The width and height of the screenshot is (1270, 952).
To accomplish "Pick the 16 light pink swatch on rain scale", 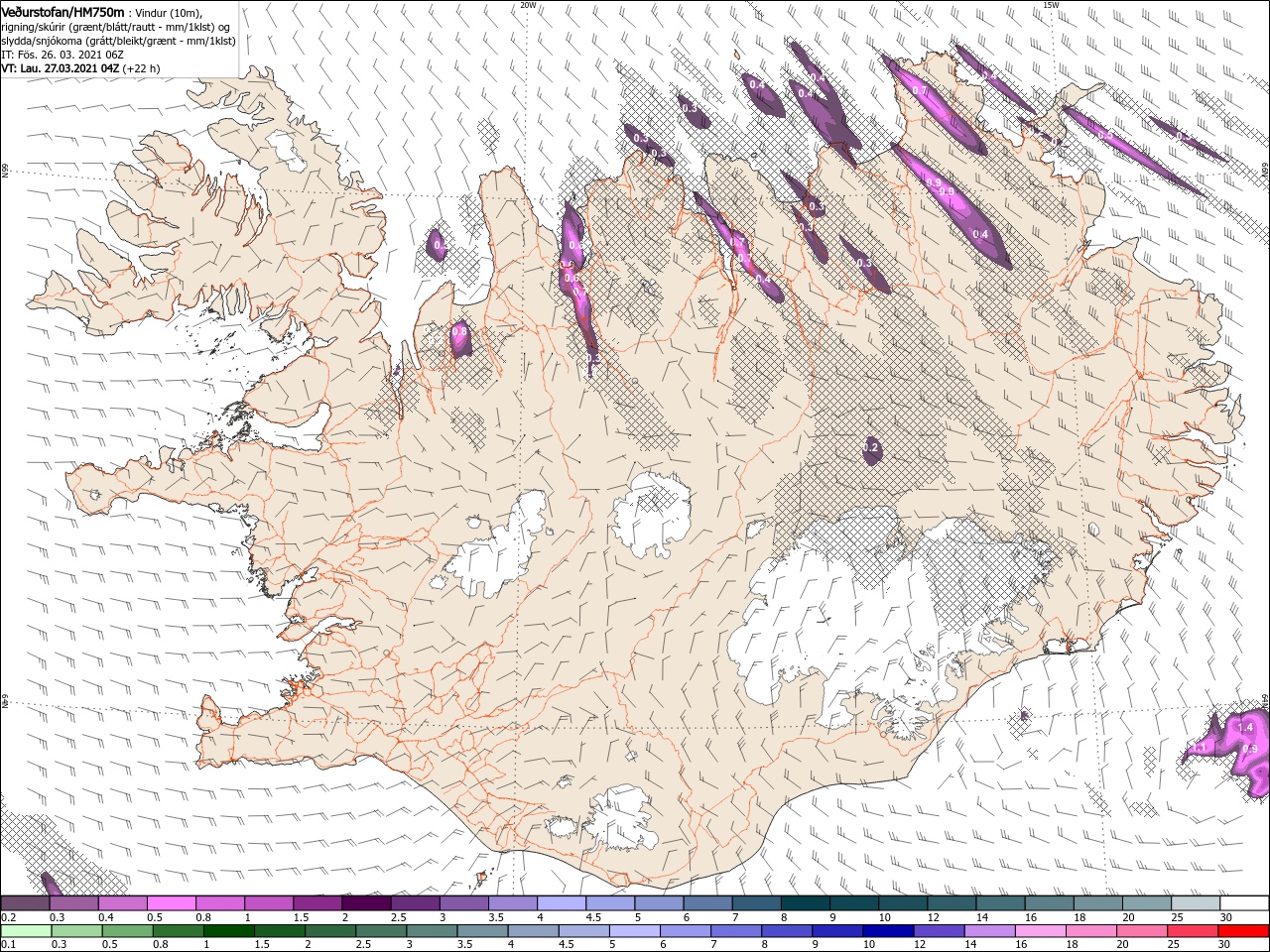I will 1042,931.
